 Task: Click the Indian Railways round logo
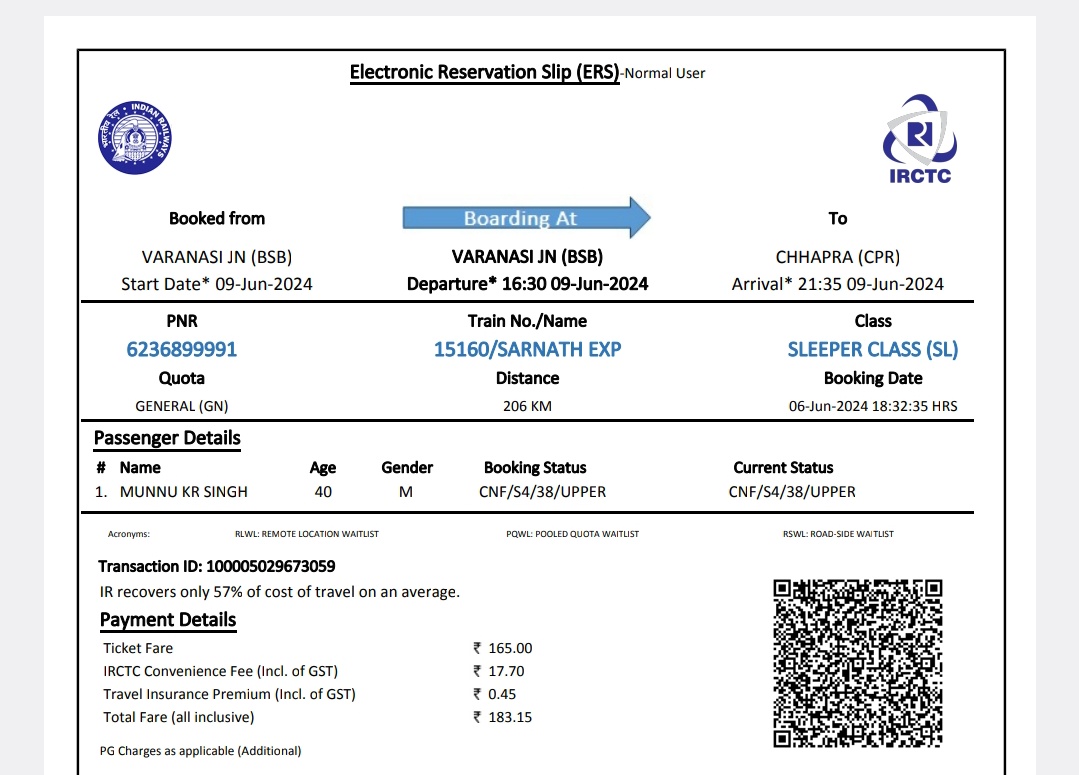135,138
